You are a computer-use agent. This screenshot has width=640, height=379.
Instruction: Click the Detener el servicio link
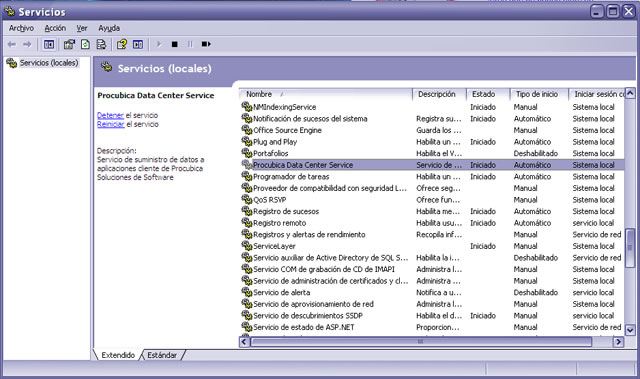[110, 115]
